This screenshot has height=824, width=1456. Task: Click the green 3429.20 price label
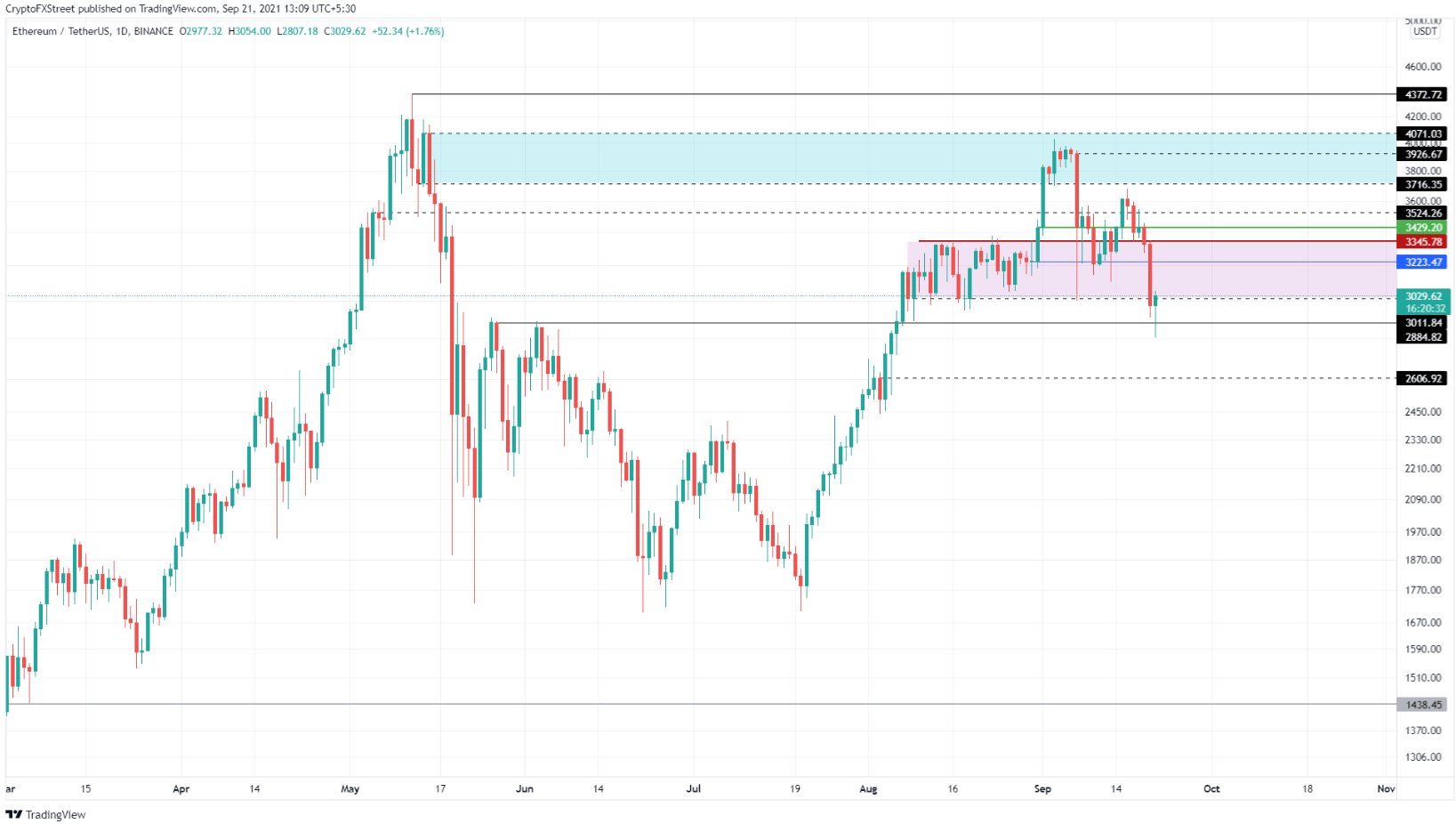coord(1423,228)
